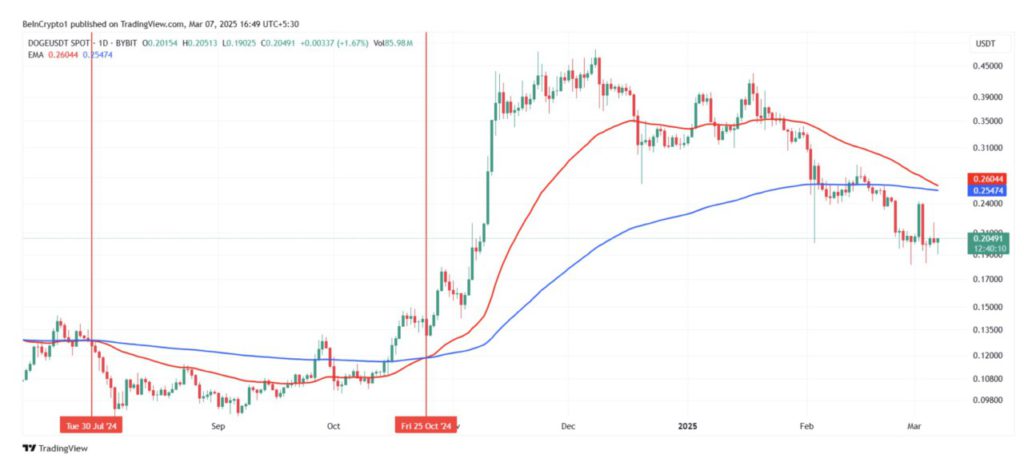Click the DOGEUSDT SPOT symbol title
1024x458 pixels.
click(x=59, y=42)
